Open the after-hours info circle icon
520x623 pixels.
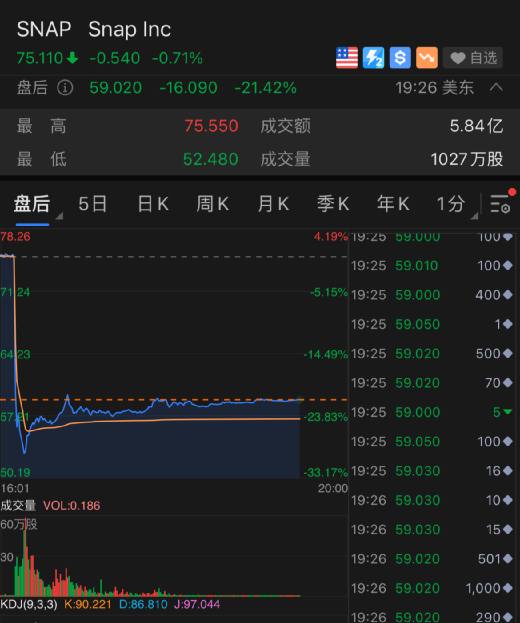point(65,88)
